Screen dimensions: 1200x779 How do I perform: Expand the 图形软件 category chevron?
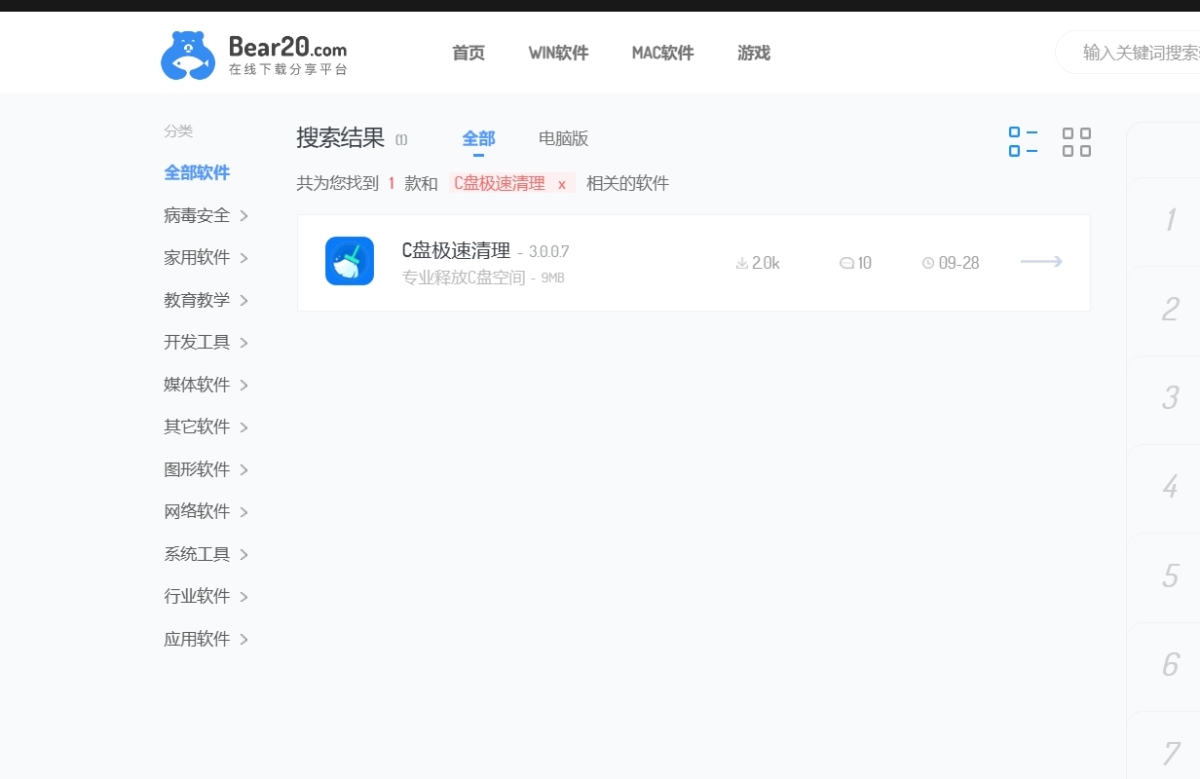pos(244,470)
